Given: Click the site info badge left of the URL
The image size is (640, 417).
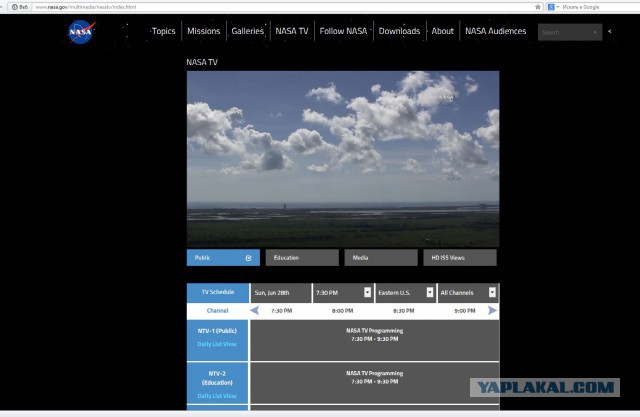Looking at the screenshot, I should 20,7.
